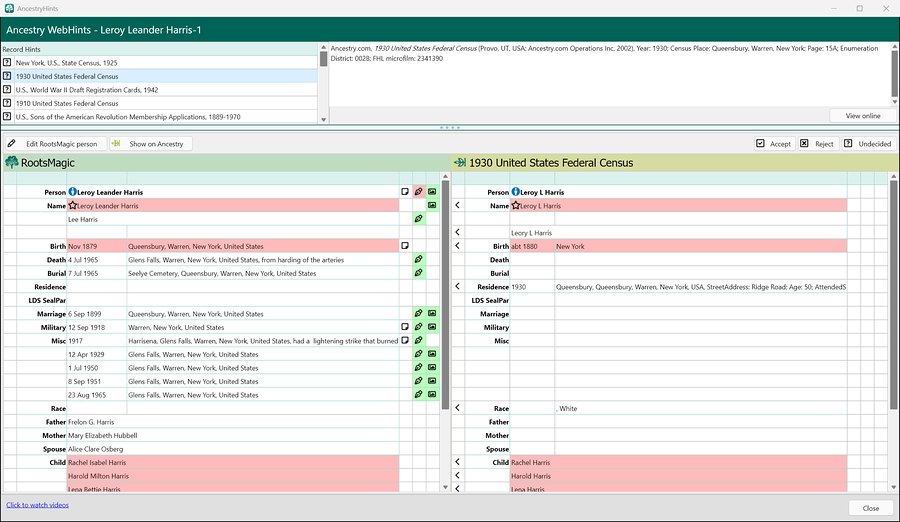
Task: Click status icon of 1910 United States Federal Census hint
Action: [x=7, y=103]
